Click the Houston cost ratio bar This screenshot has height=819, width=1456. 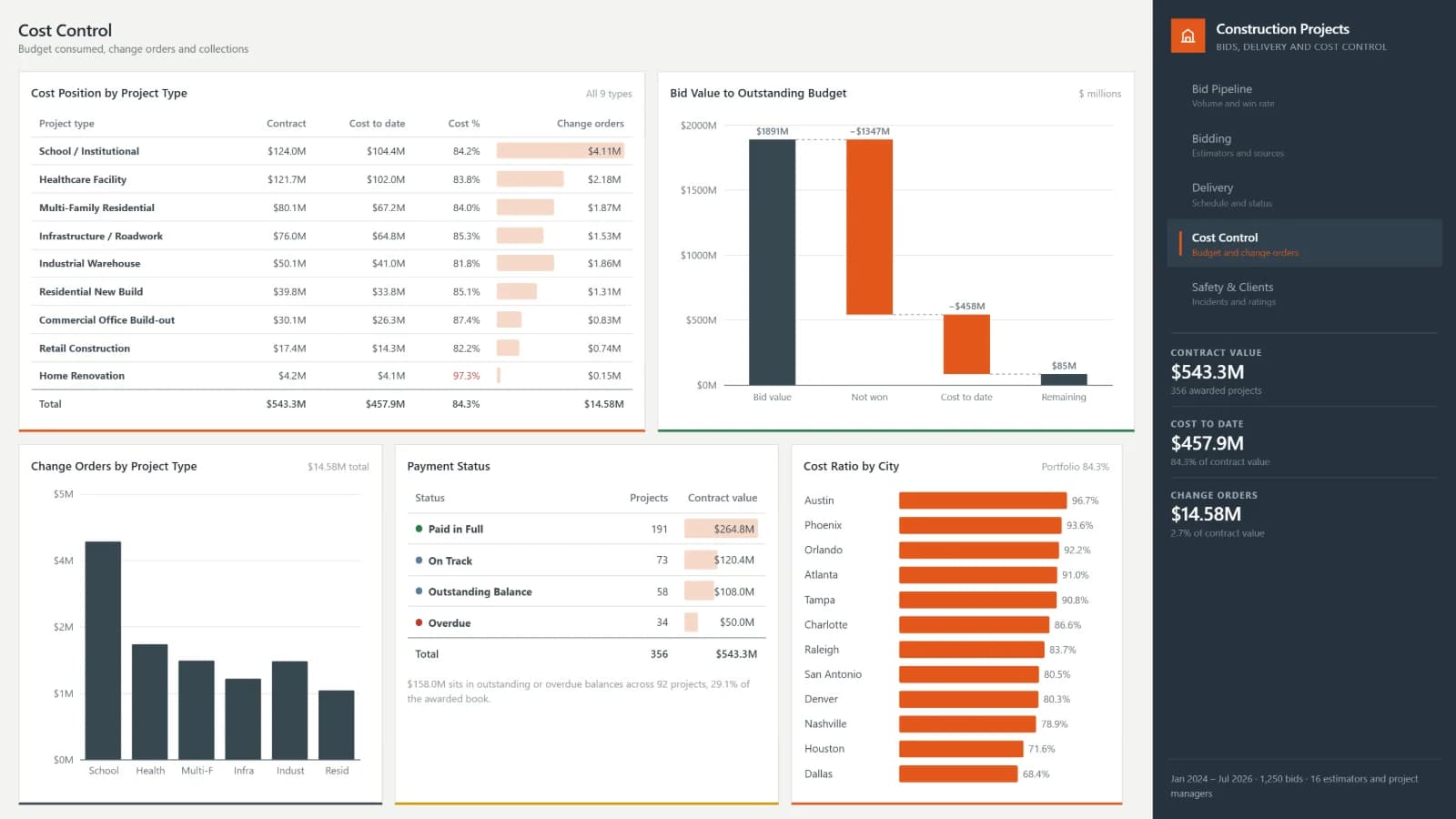click(961, 749)
